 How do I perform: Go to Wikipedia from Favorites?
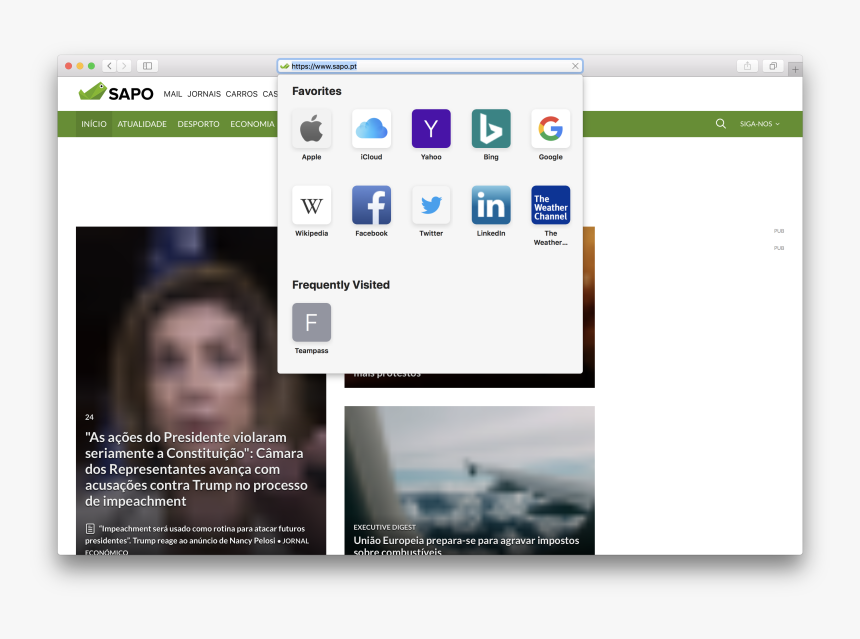point(311,205)
